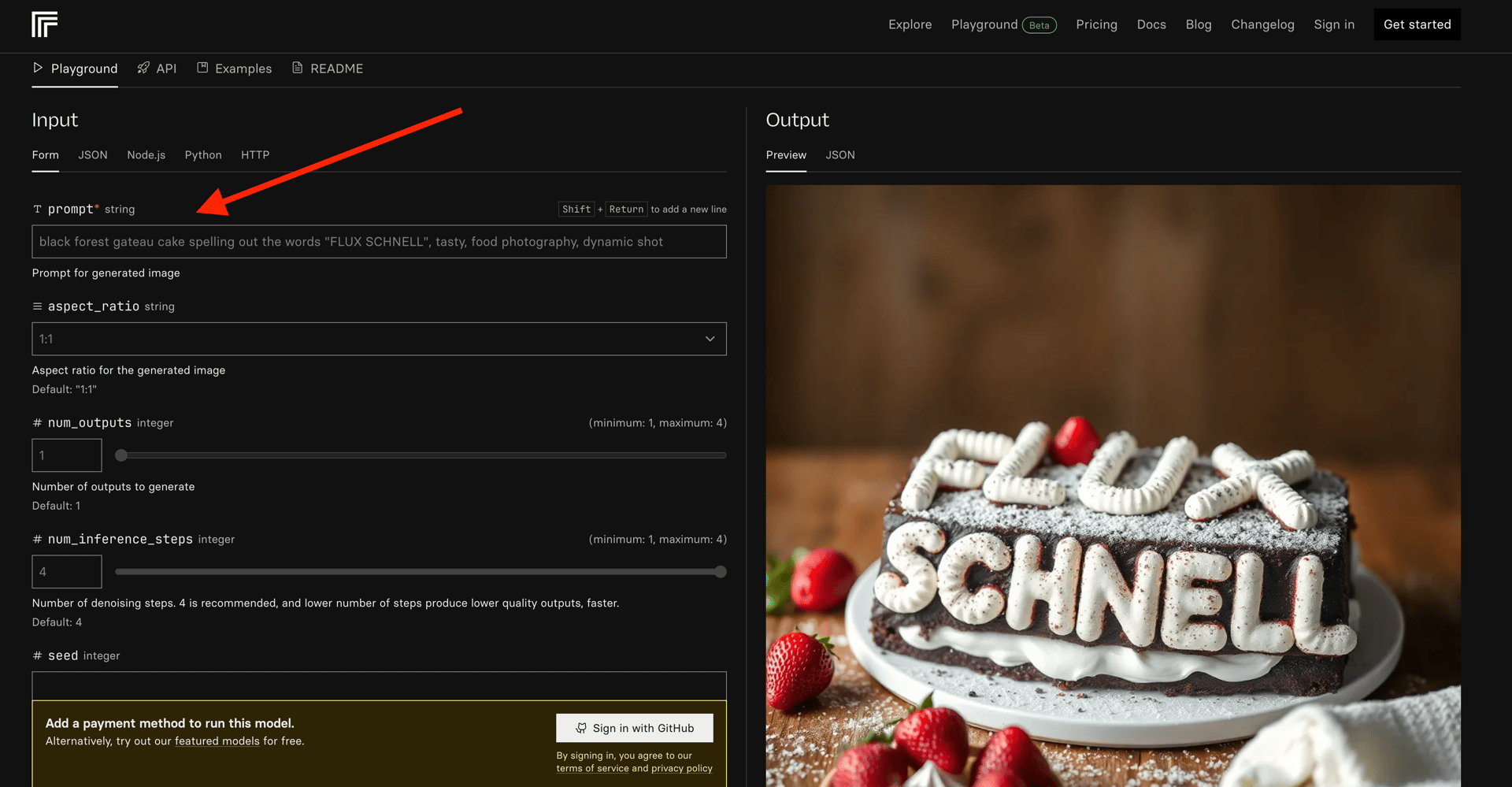This screenshot has width=1512, height=787.
Task: Click the Examples tab icon
Action: click(x=202, y=68)
